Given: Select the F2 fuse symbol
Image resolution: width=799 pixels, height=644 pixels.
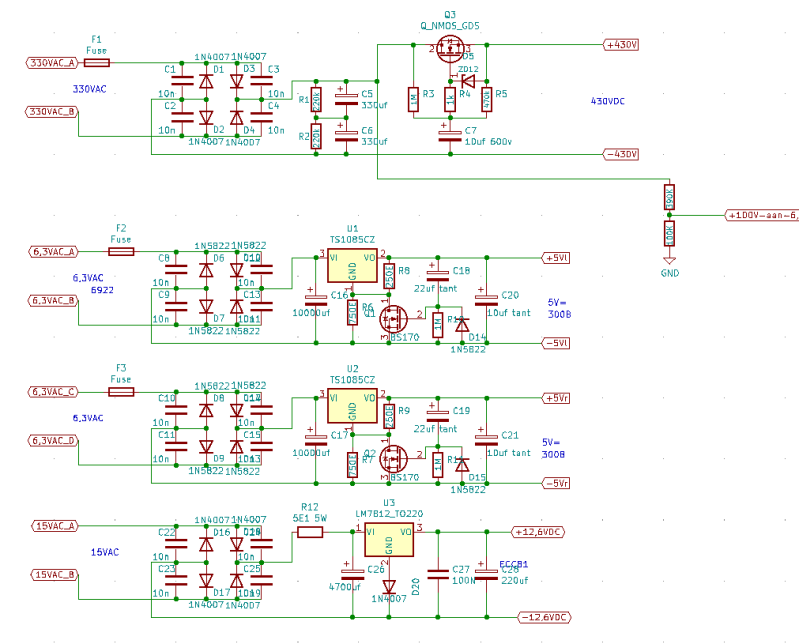Looking at the screenshot, I should coord(121,252).
